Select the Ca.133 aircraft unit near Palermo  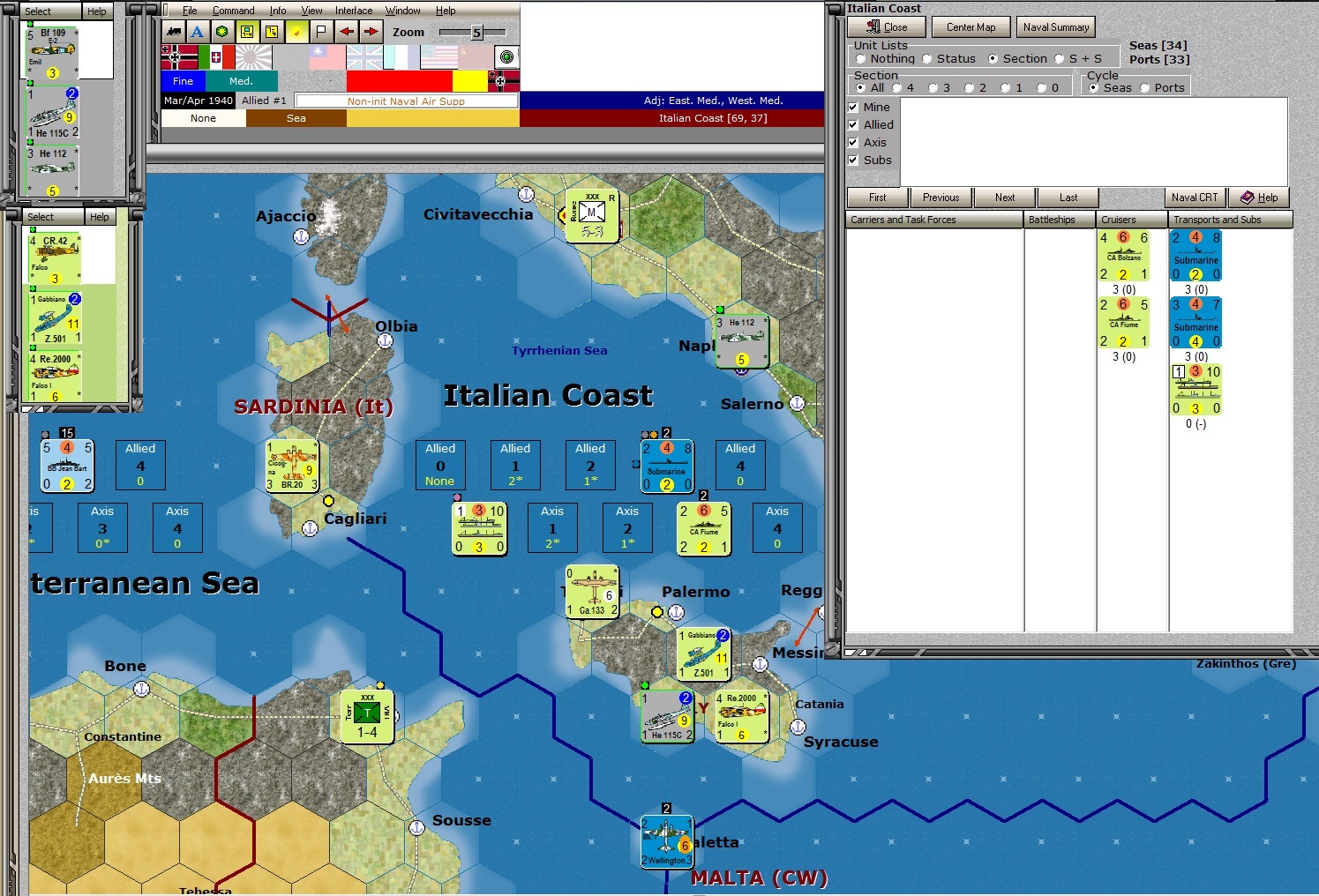(x=592, y=592)
